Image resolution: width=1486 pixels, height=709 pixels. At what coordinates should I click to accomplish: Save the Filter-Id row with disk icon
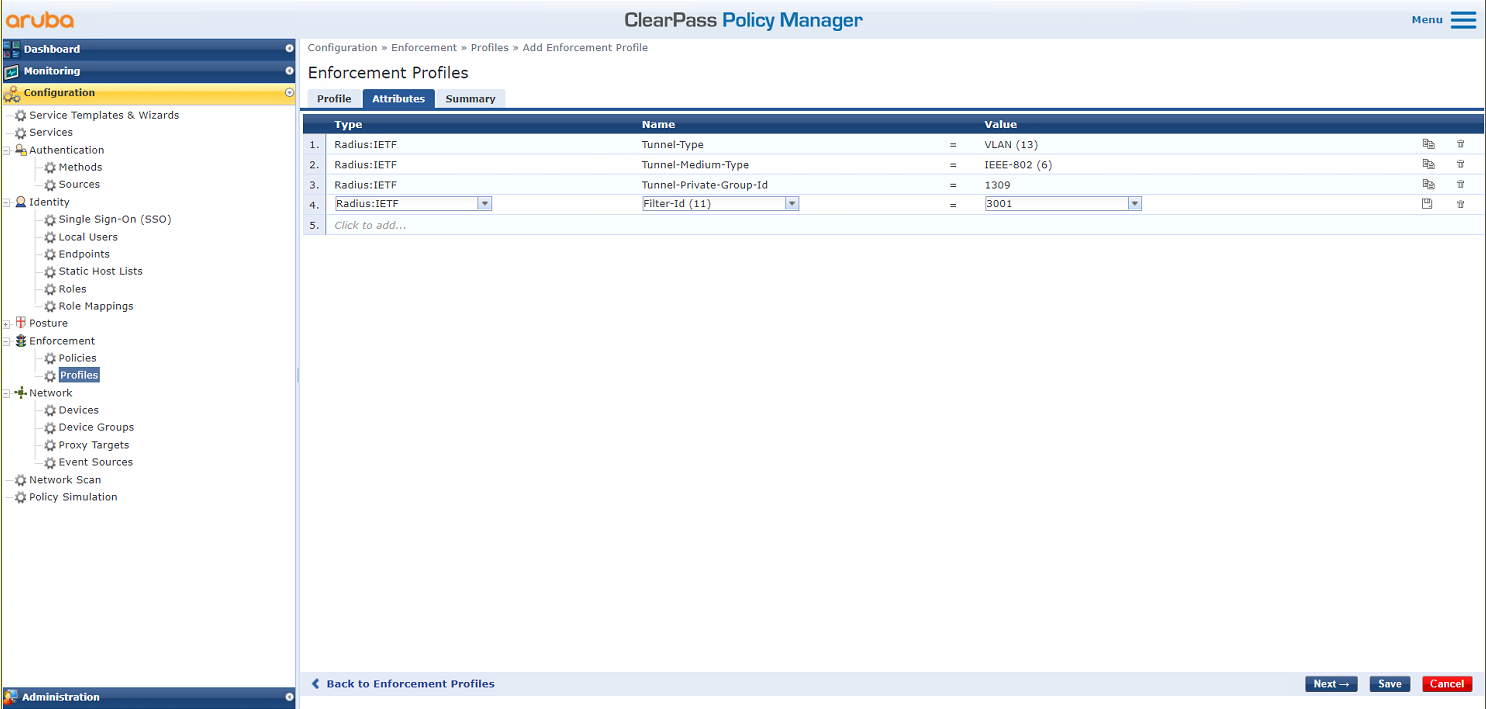click(x=1427, y=203)
